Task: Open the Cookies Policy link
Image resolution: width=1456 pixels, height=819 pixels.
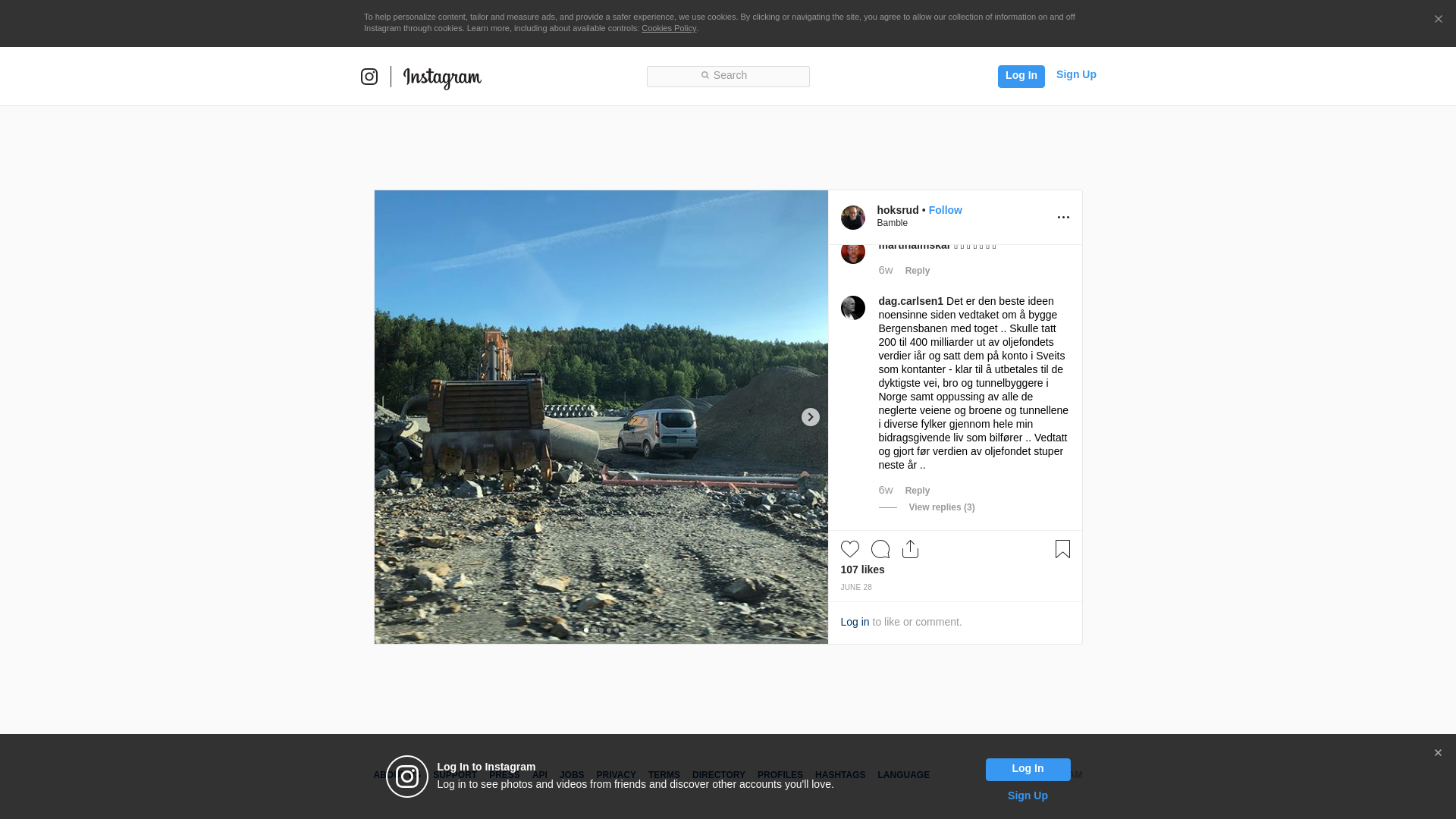Action: pos(668,28)
